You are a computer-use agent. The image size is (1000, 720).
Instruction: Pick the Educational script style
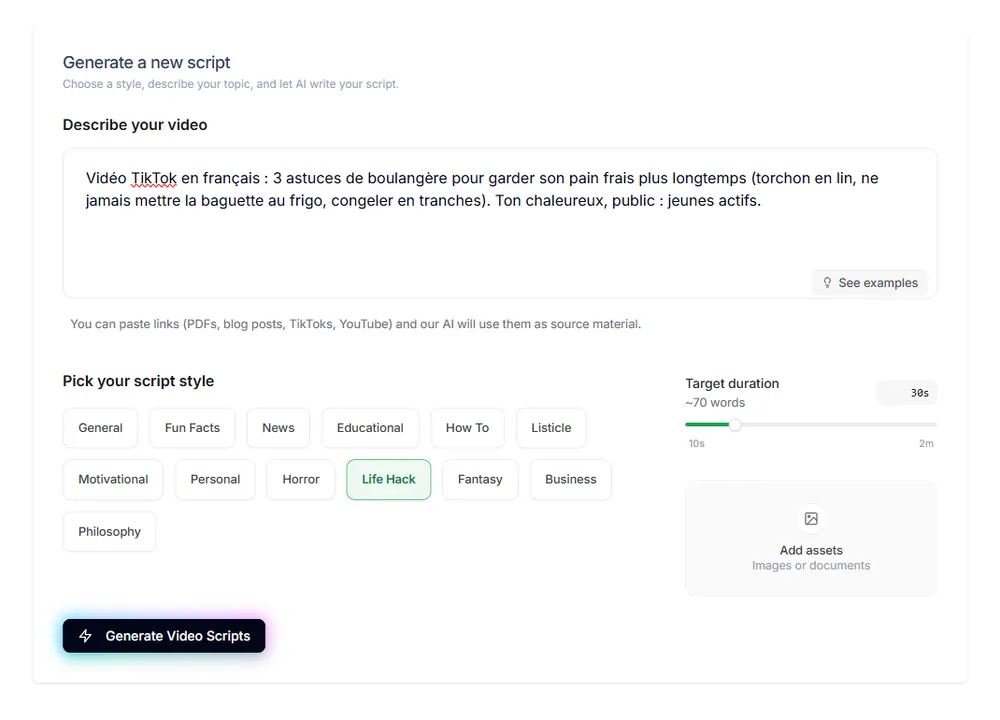point(370,428)
